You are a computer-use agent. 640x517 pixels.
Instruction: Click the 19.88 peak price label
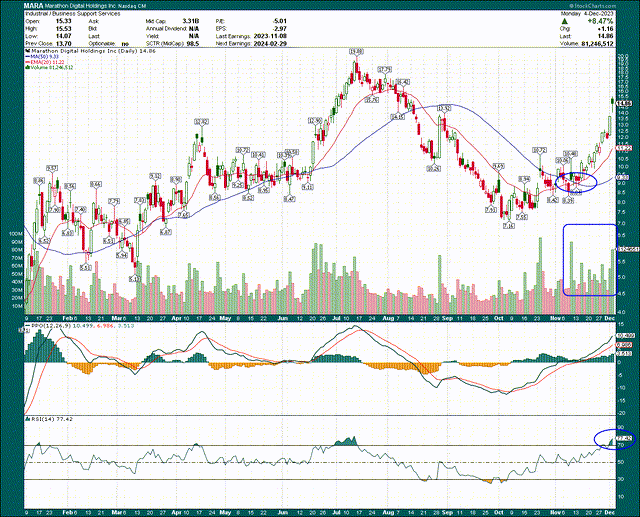coord(355,52)
